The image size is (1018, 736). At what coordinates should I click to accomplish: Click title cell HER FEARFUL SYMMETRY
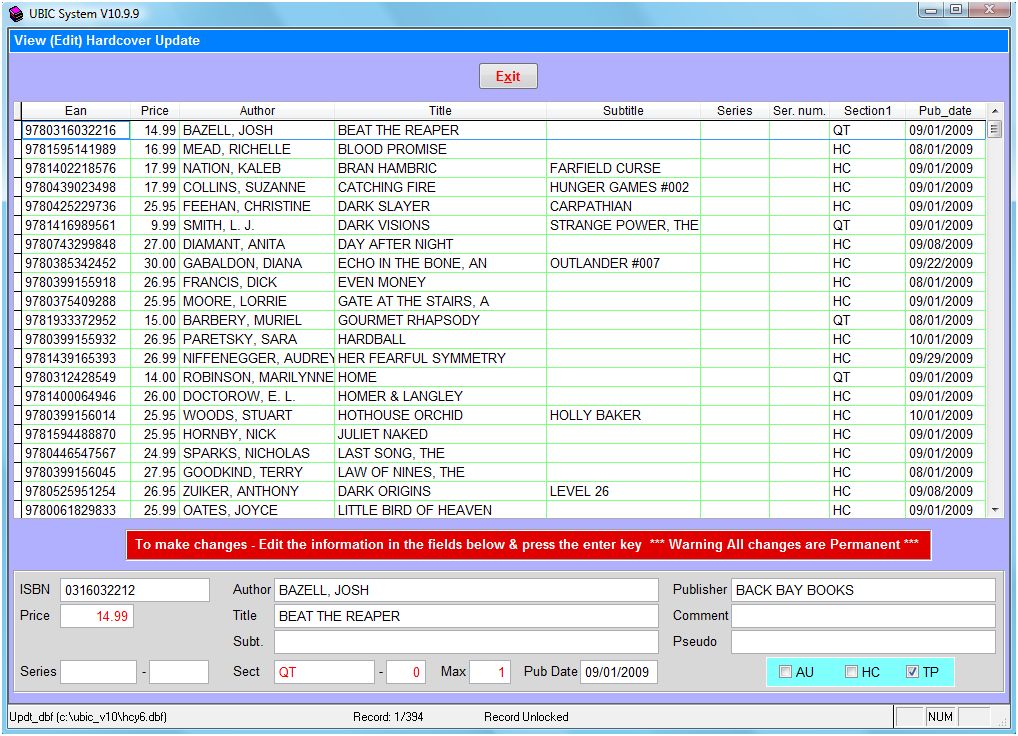440,358
